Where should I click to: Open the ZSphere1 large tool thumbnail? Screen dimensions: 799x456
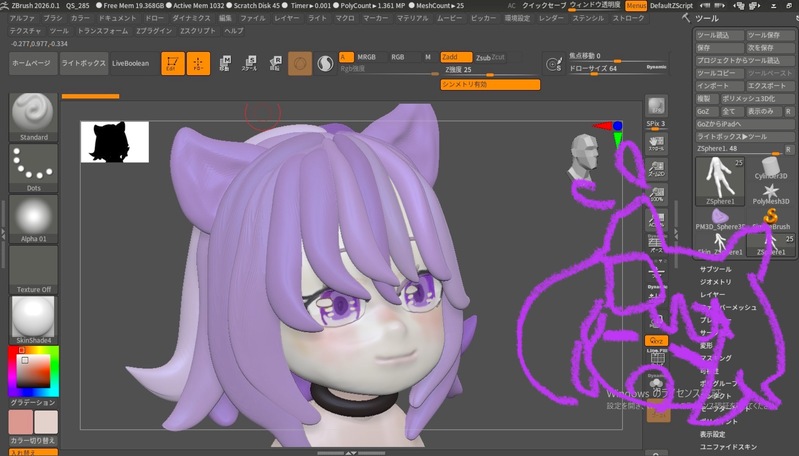point(720,181)
